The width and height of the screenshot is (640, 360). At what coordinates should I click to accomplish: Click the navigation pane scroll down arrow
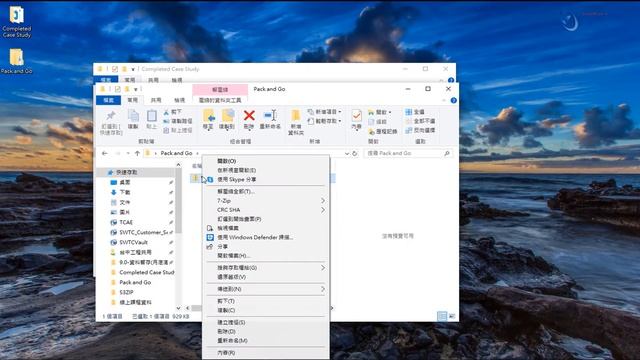(178, 308)
